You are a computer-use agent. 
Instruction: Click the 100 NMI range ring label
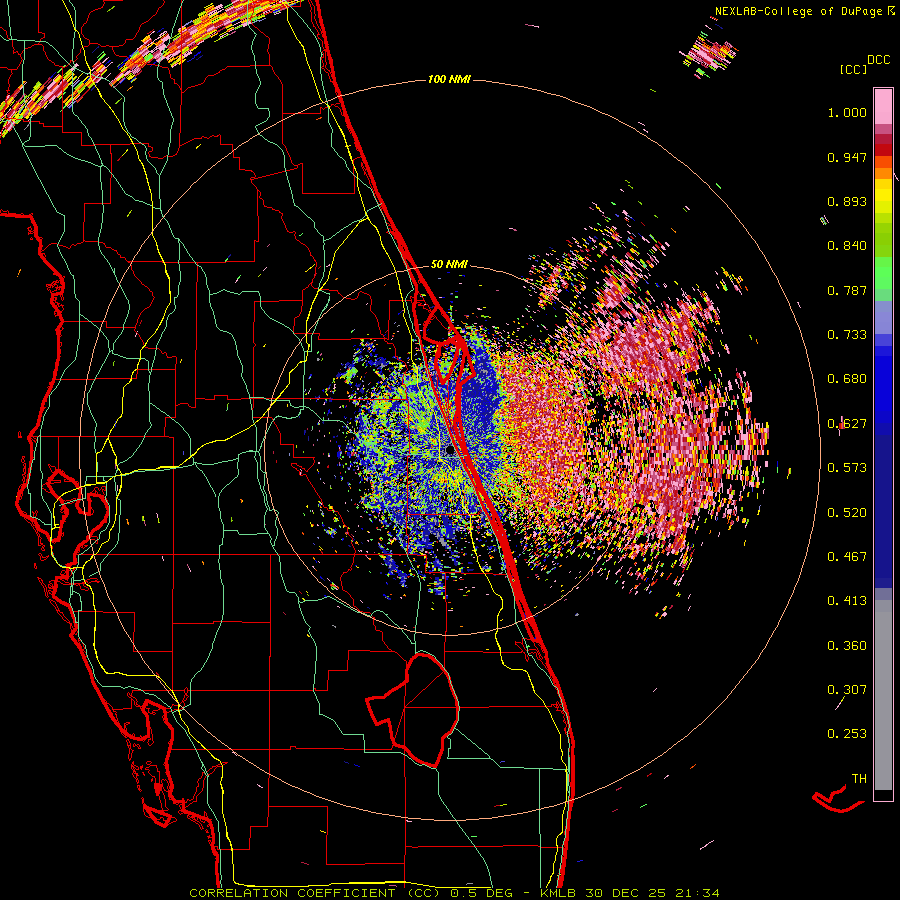pos(449,79)
